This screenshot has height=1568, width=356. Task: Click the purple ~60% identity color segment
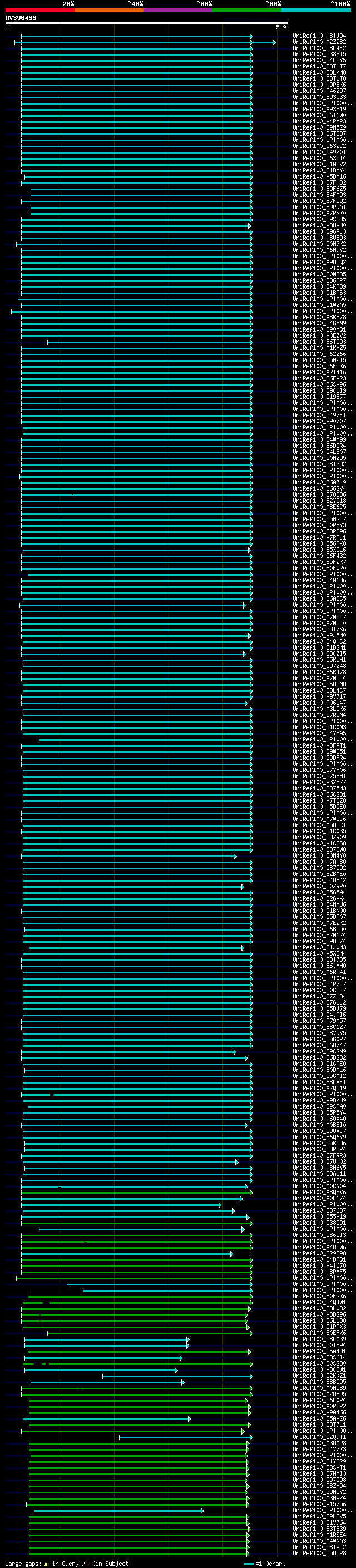tap(177, 10)
